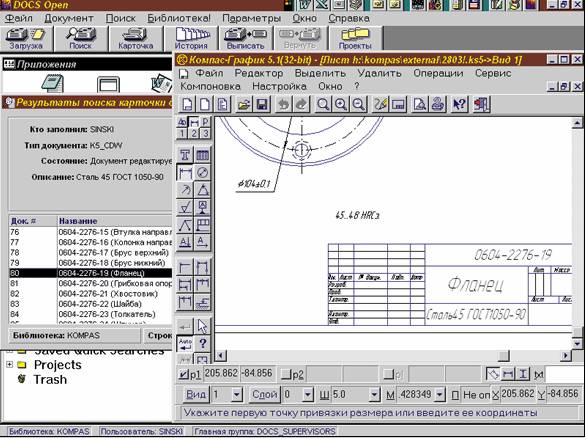
Task: Click the zoom-out magnifier with minus
Action: coord(359,104)
